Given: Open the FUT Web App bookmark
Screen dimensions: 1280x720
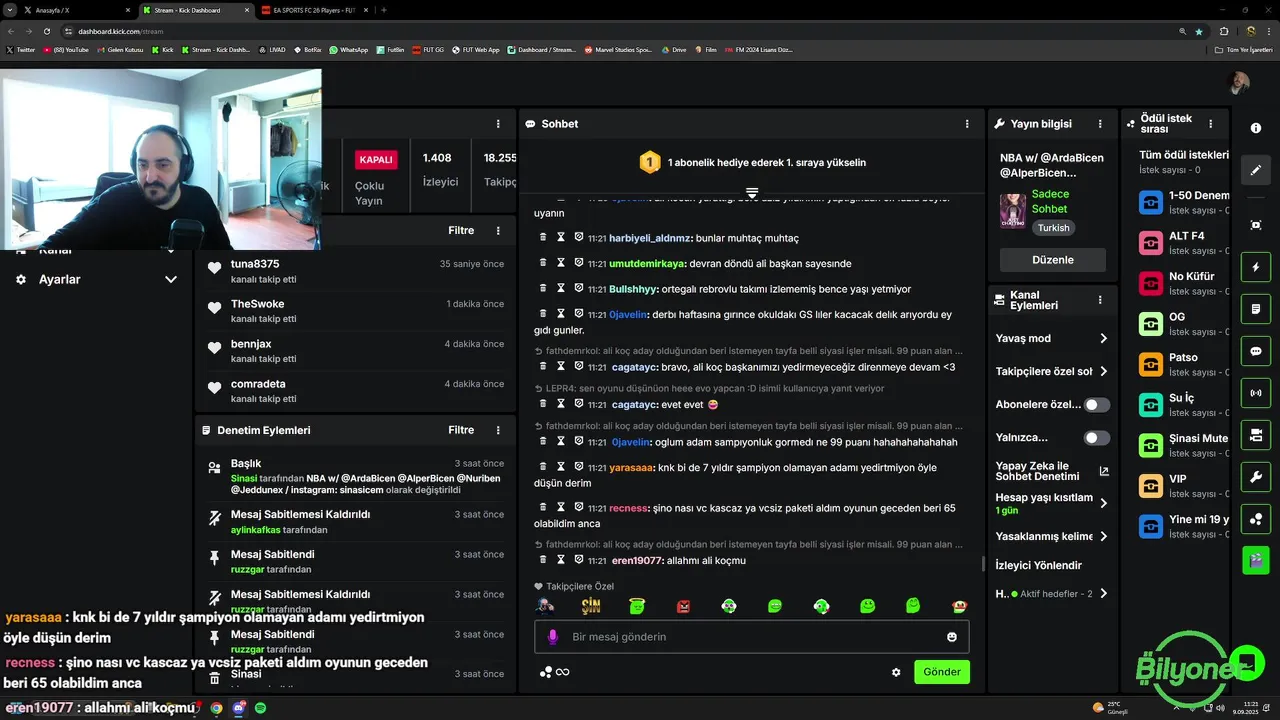Looking at the screenshot, I should [475, 49].
